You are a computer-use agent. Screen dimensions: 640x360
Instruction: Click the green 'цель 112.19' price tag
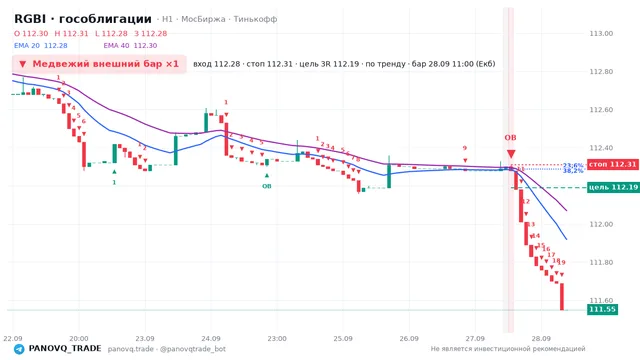[x=613, y=187]
